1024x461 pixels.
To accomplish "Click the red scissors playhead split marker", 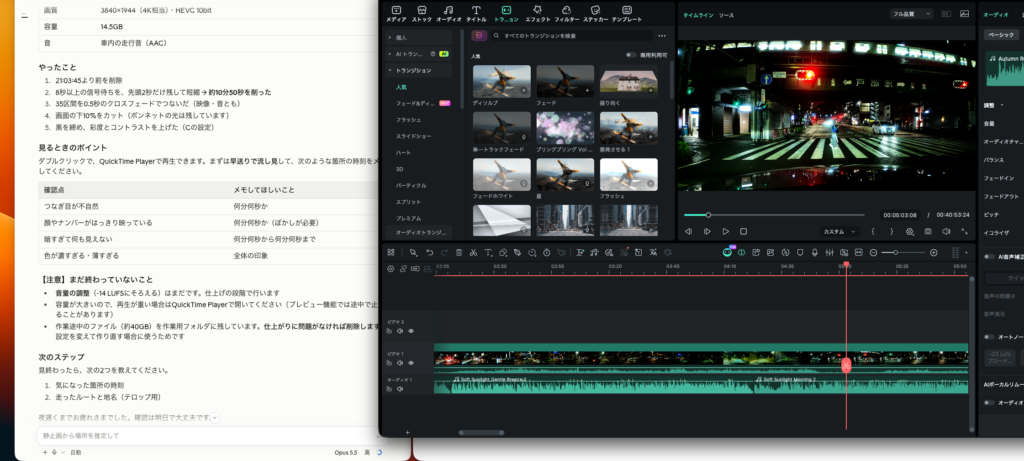I will tap(846, 365).
